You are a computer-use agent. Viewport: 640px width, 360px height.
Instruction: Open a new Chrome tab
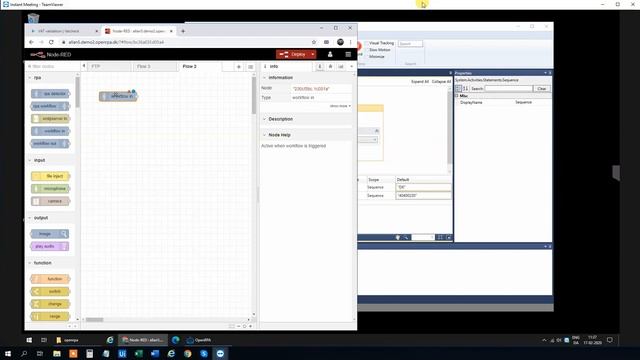point(183,31)
